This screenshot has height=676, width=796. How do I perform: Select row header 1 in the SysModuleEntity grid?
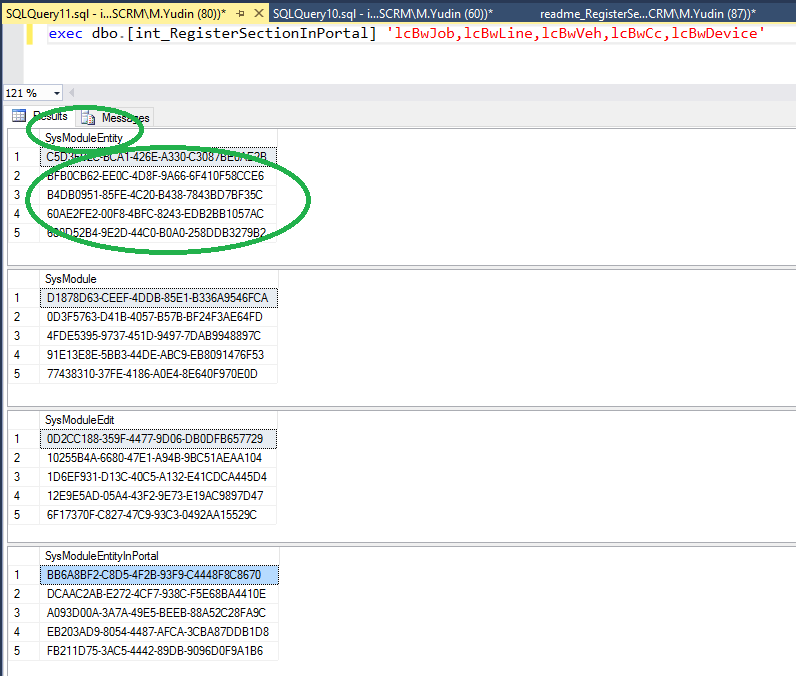[24, 157]
